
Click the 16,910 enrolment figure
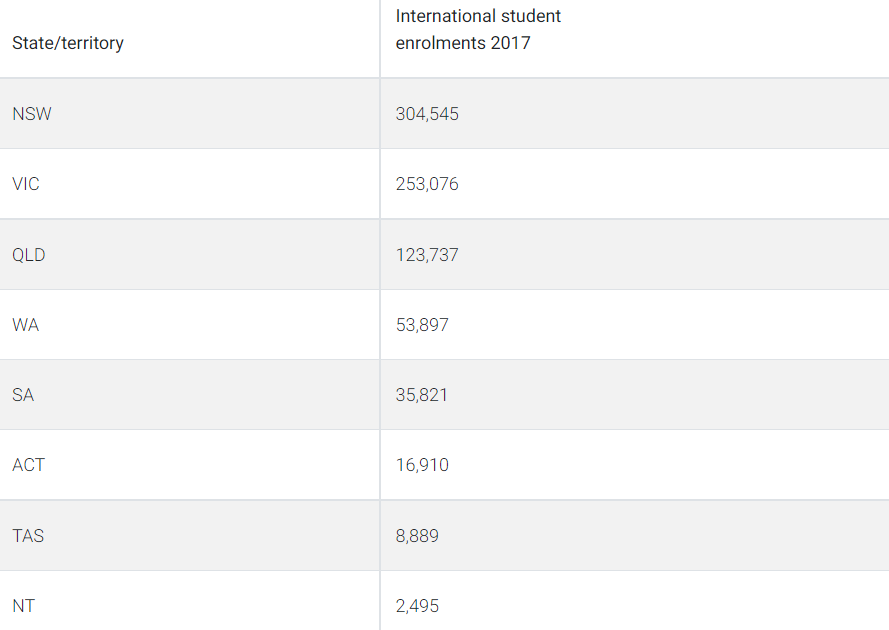(422, 465)
